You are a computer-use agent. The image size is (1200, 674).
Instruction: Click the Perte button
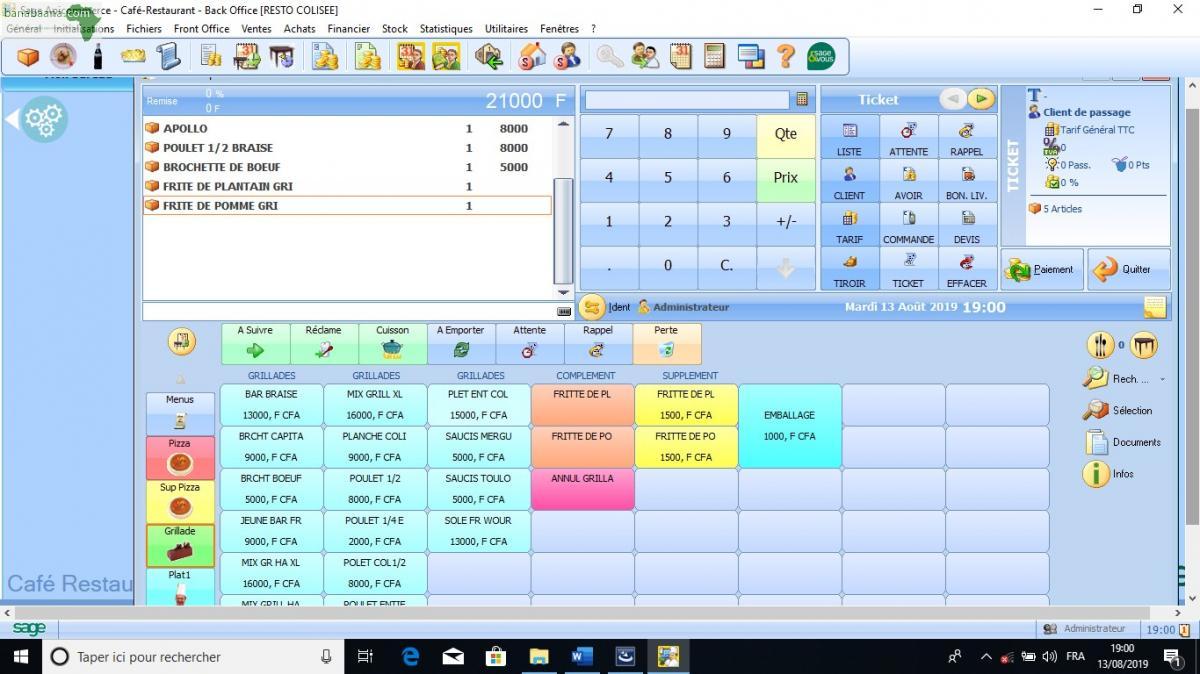click(x=667, y=343)
